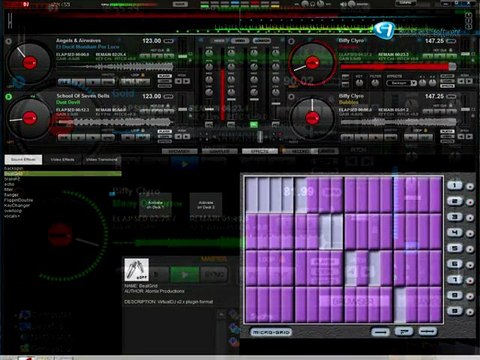Open the Browser panel tab
480x360 pixels.
point(180,151)
